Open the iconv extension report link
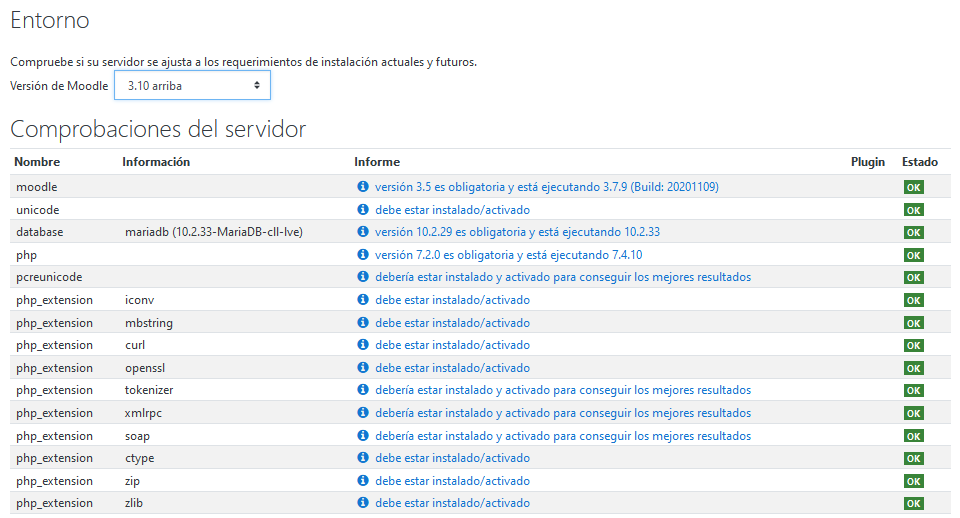 tap(452, 299)
